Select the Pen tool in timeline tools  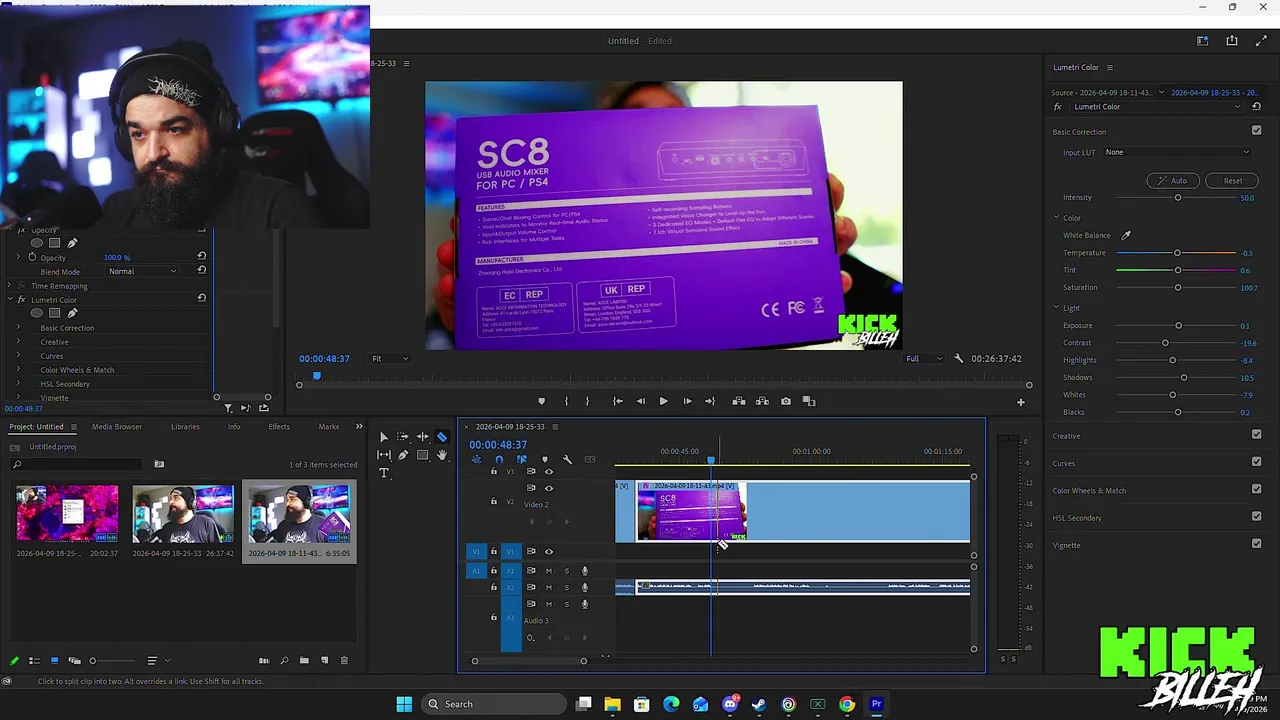click(403, 455)
